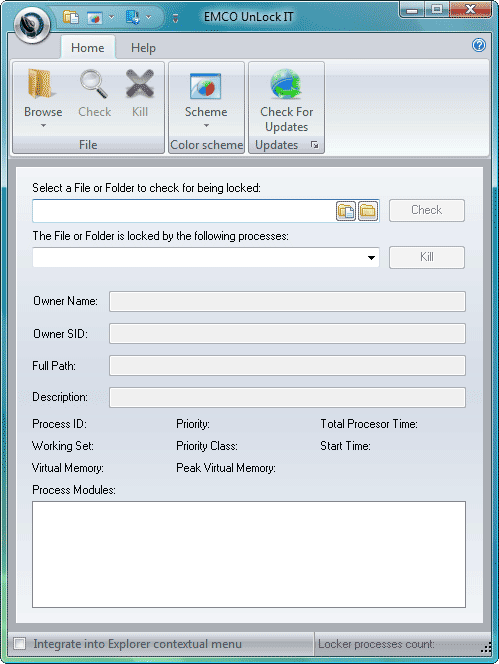Click the 'Peak Virtual Memory:' label
The image size is (499, 664).
[226, 468]
